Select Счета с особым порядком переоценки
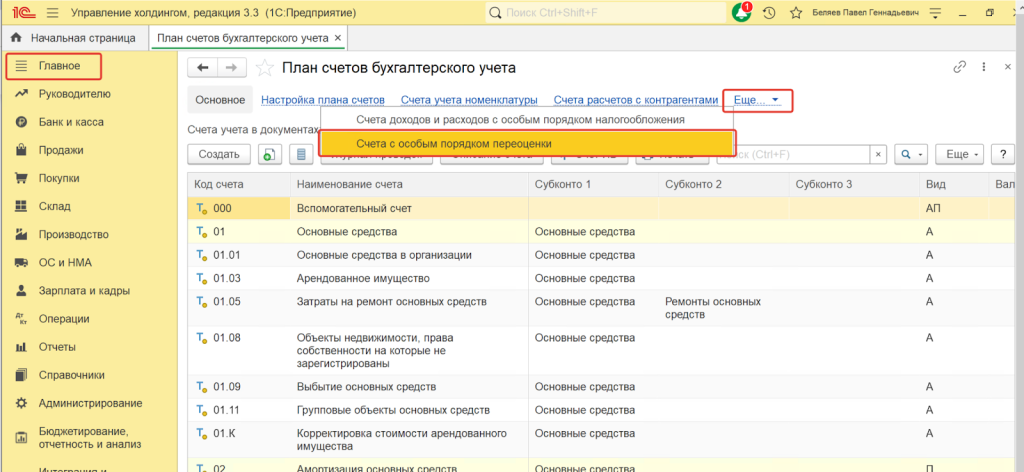The height and width of the screenshot is (472, 1024). point(454,144)
